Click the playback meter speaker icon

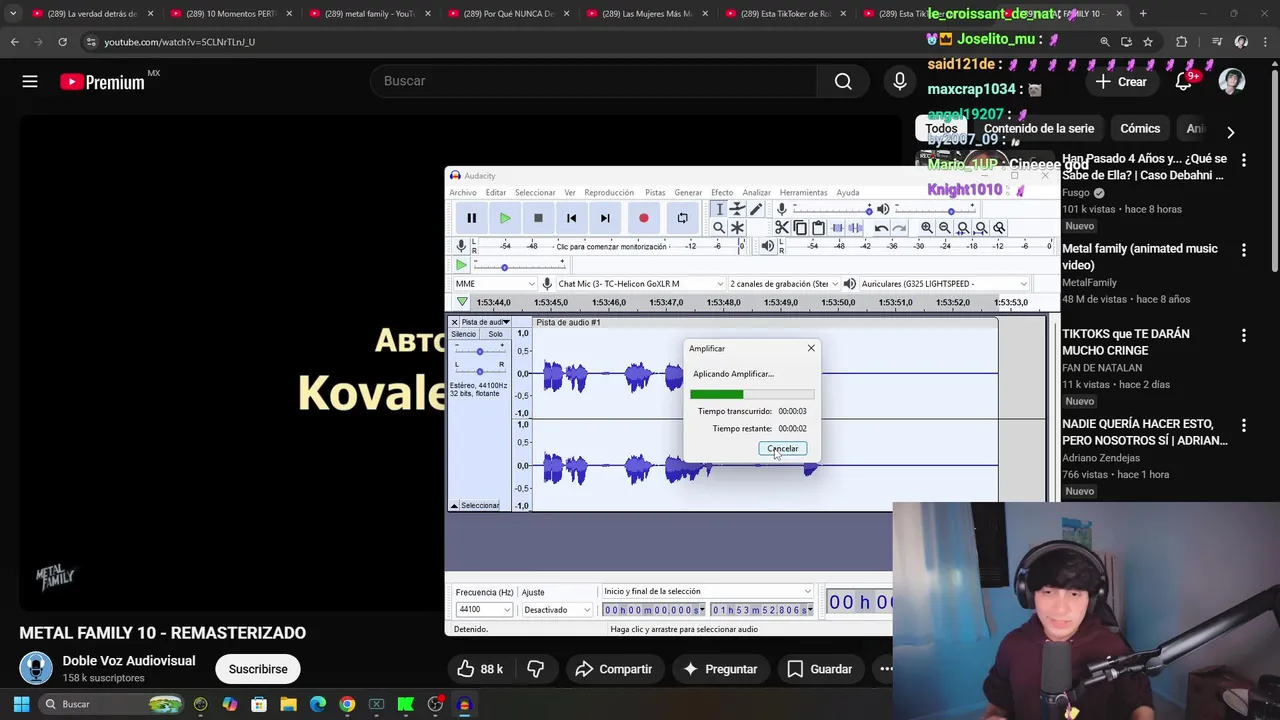click(x=768, y=246)
